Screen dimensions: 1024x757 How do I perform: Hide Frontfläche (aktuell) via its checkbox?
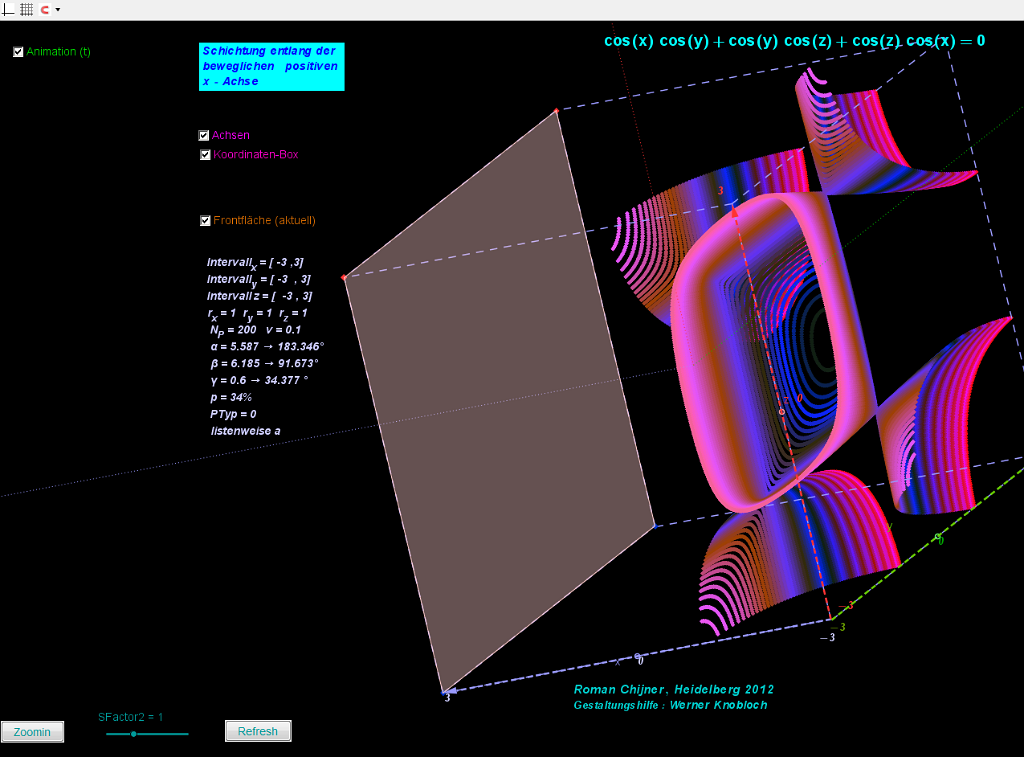[x=205, y=221]
